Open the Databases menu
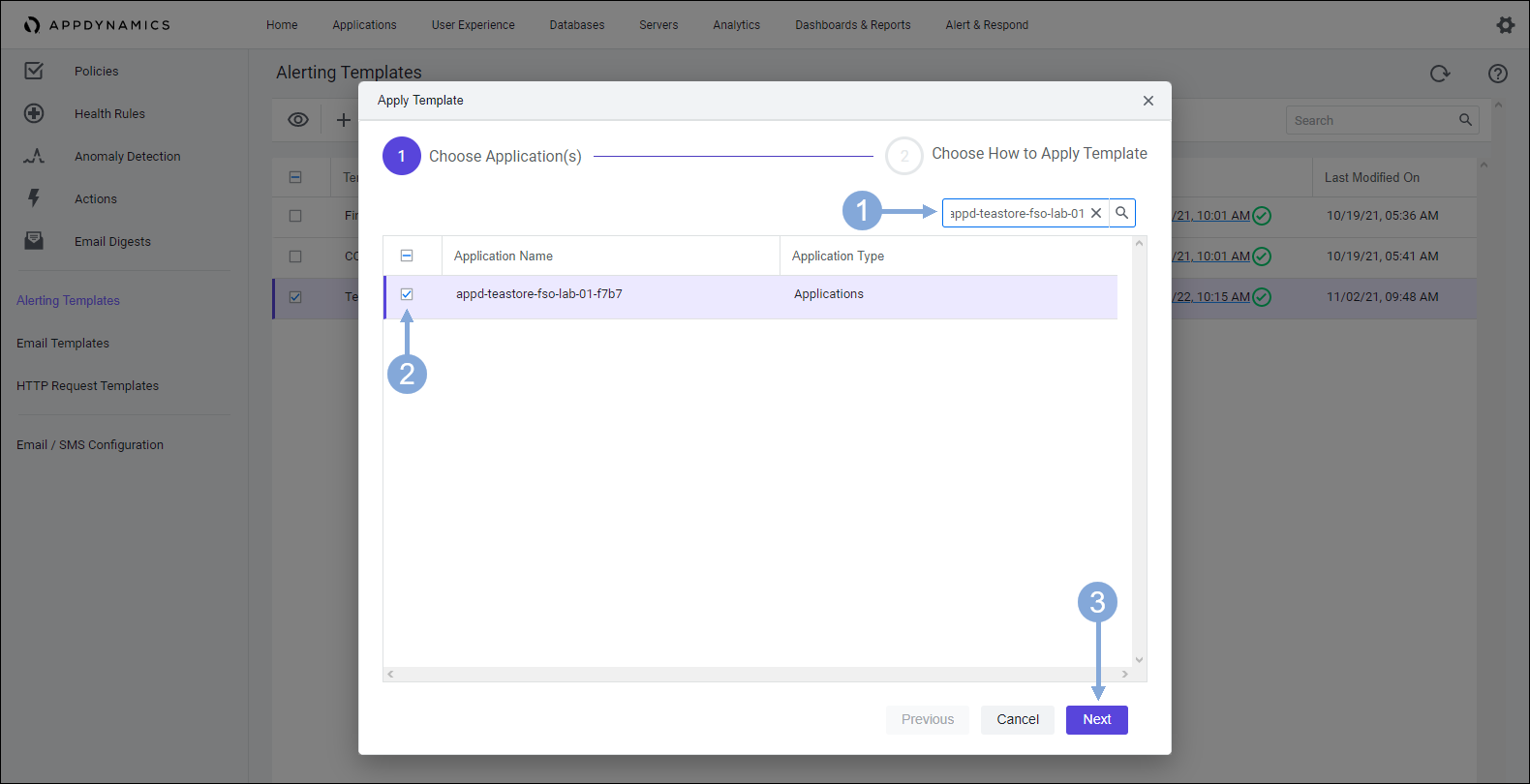The width and height of the screenshot is (1530, 784). point(577,25)
